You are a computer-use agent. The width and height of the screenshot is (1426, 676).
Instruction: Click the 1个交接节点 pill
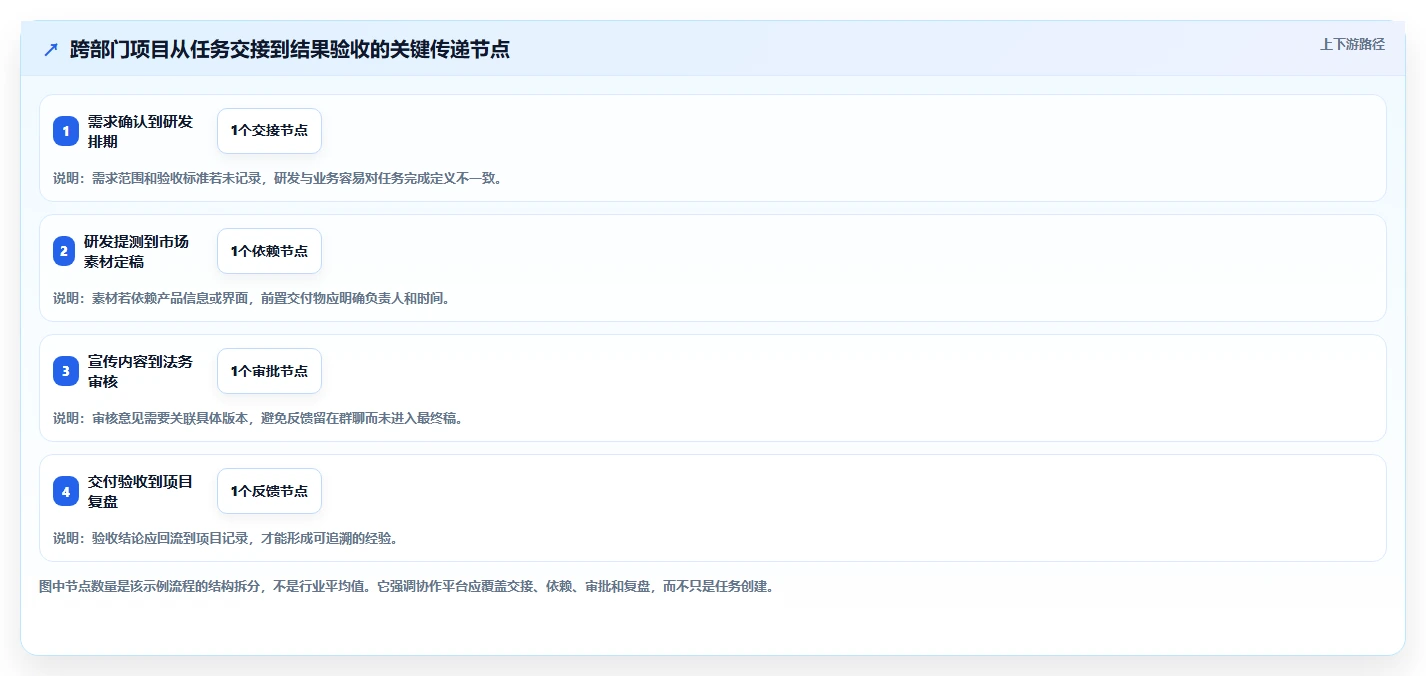point(269,131)
